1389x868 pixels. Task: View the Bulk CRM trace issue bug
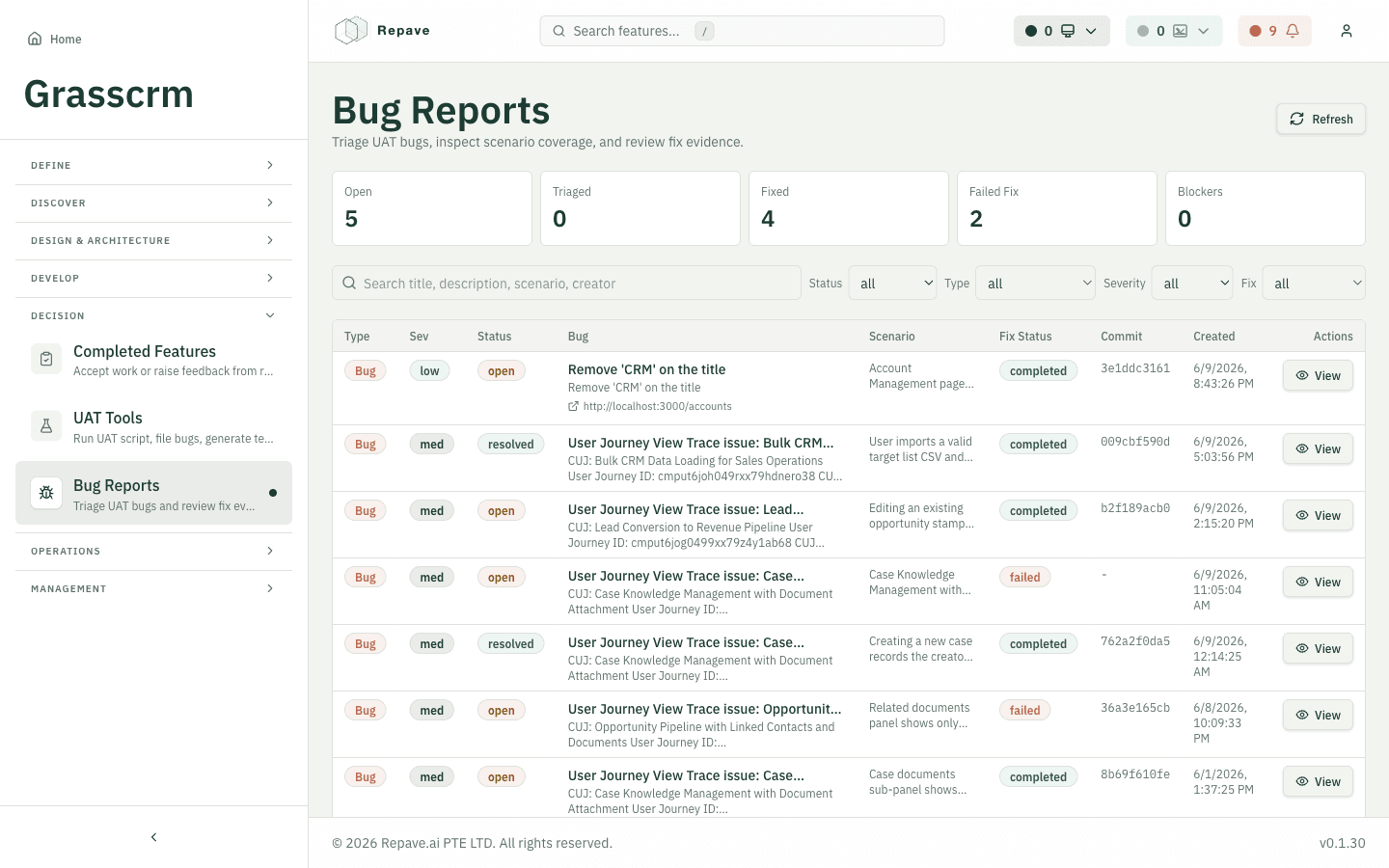tap(1318, 448)
